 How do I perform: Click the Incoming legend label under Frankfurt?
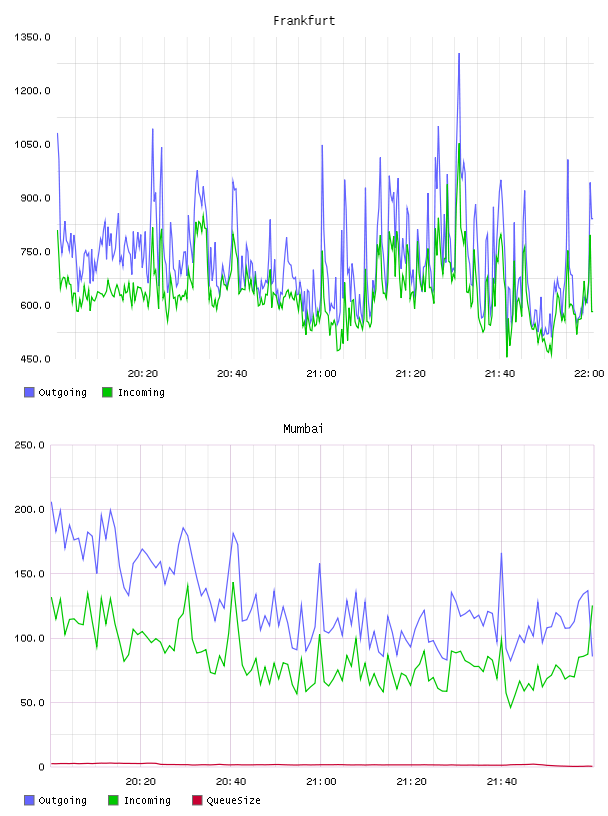141,392
